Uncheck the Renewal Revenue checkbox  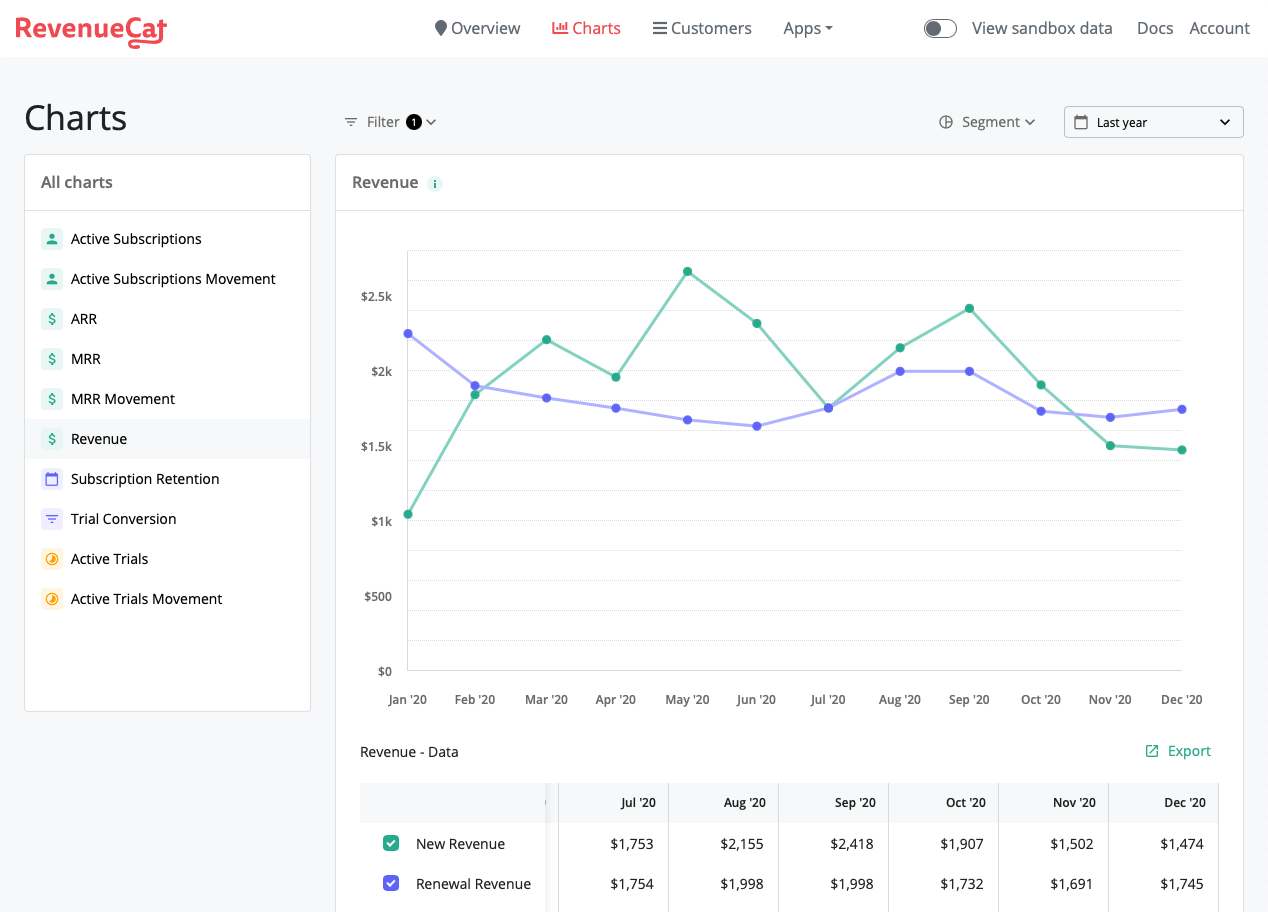point(391,883)
